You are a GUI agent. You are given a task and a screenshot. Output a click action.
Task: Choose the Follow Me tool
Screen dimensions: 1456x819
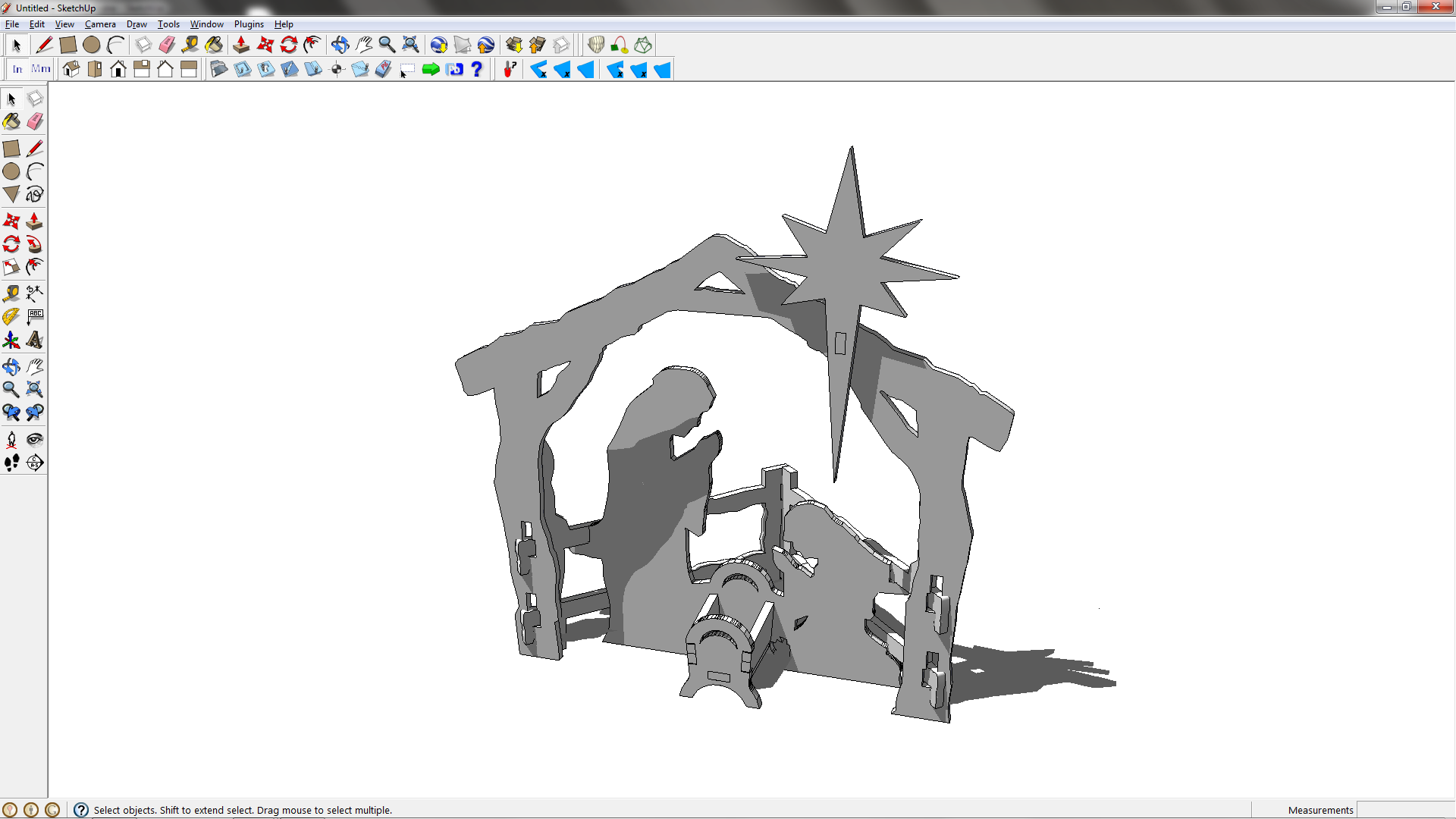point(34,244)
